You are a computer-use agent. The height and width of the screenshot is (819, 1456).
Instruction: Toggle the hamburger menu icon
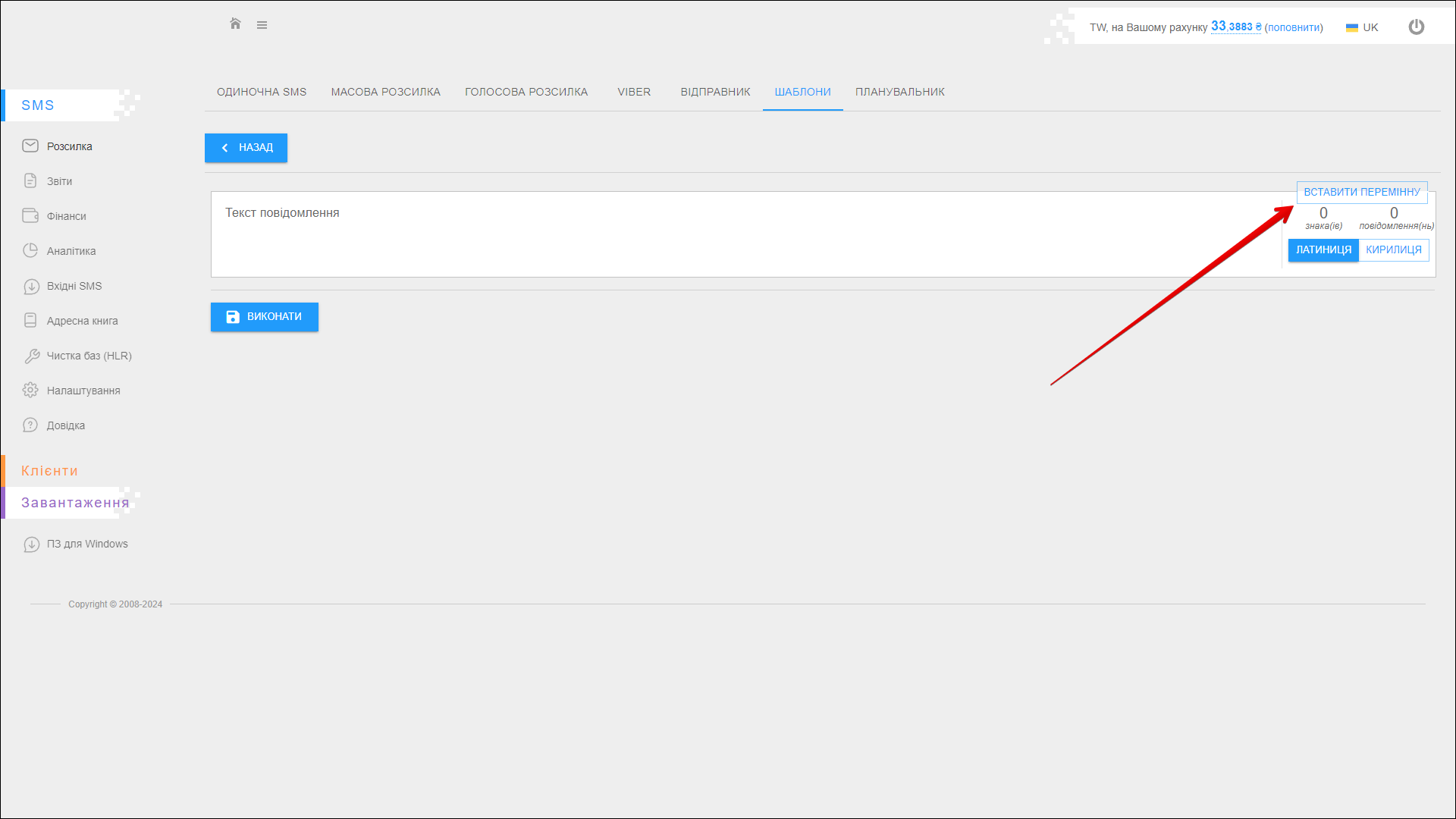click(x=262, y=25)
